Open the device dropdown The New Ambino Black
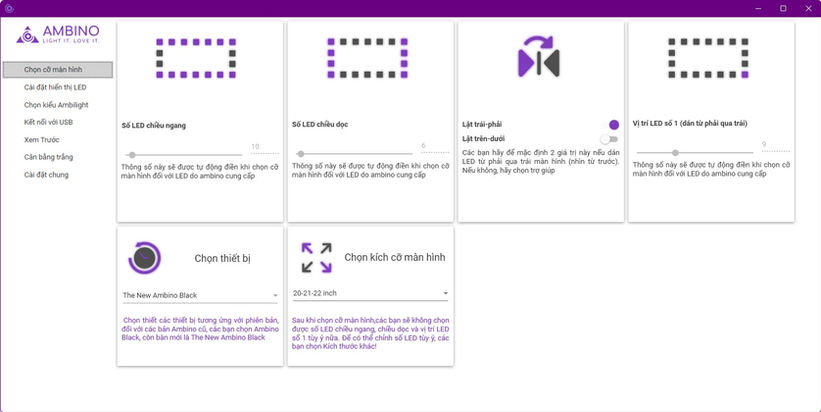This screenshot has width=821, height=412. pos(200,295)
